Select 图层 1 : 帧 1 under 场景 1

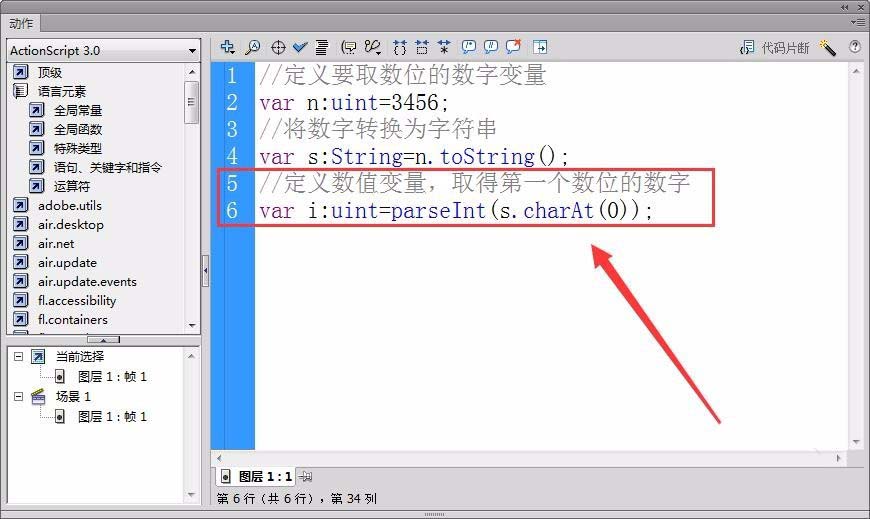(x=113, y=416)
